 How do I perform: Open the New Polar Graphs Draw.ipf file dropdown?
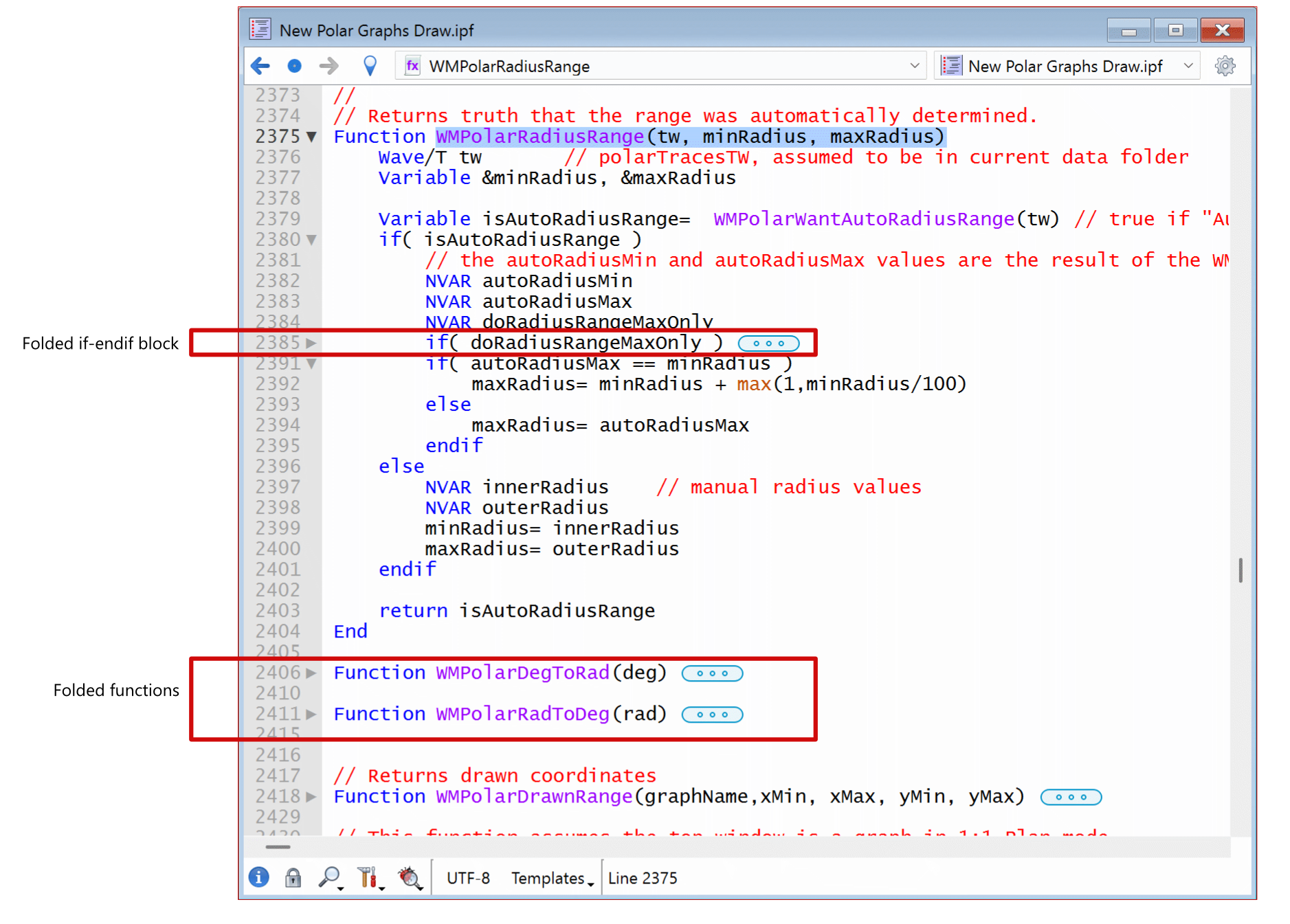[1188, 65]
